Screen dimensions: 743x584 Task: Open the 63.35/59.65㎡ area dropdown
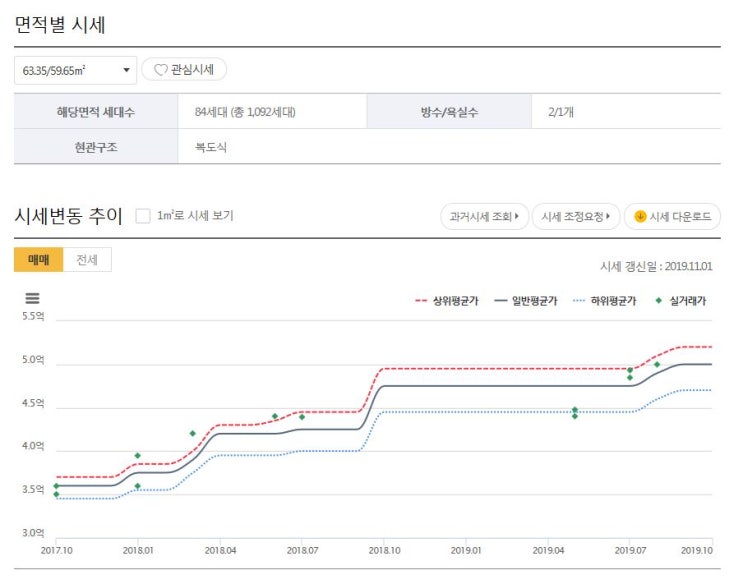click(75, 70)
